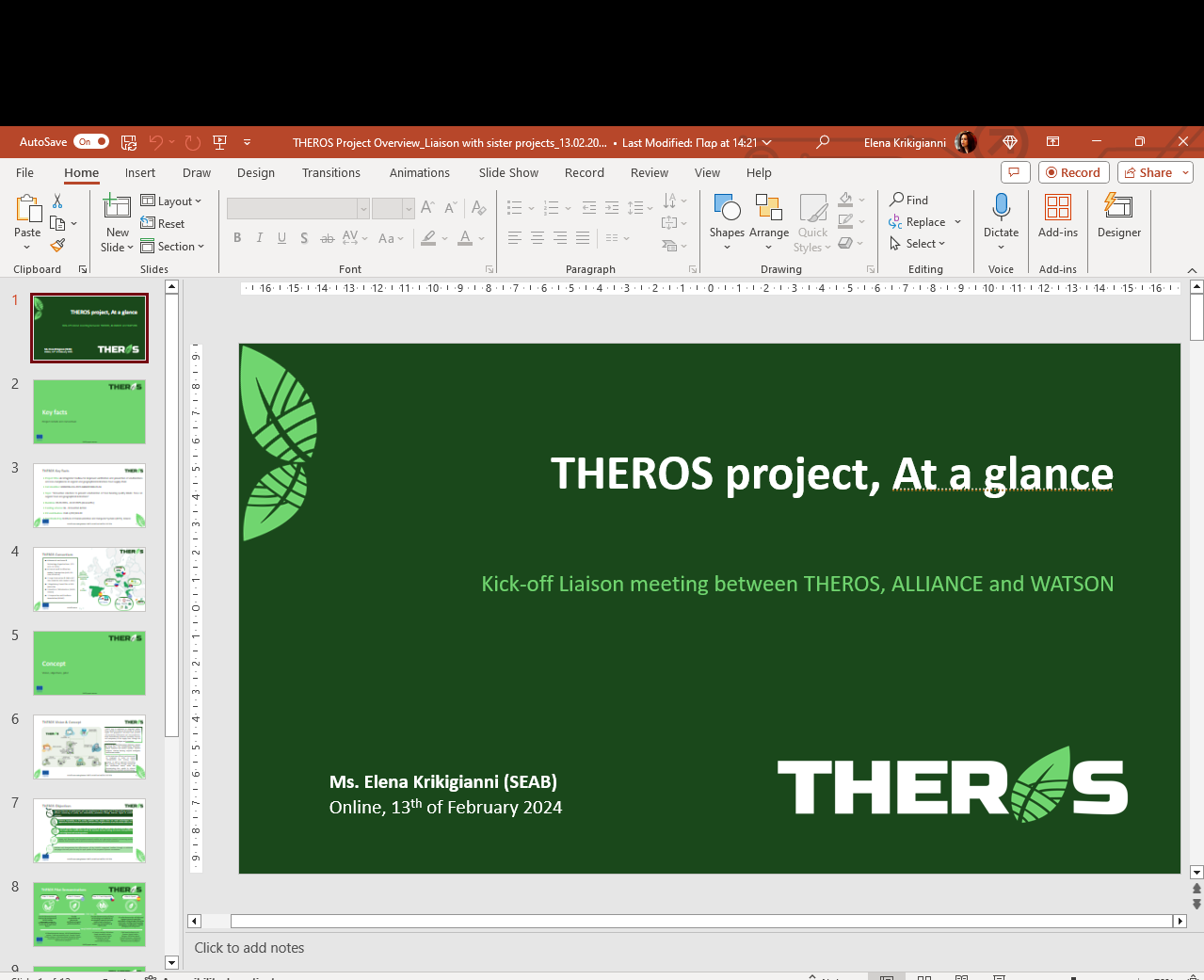Click the Paste clipboard icon
The width and height of the screenshot is (1204, 980).
27,208
